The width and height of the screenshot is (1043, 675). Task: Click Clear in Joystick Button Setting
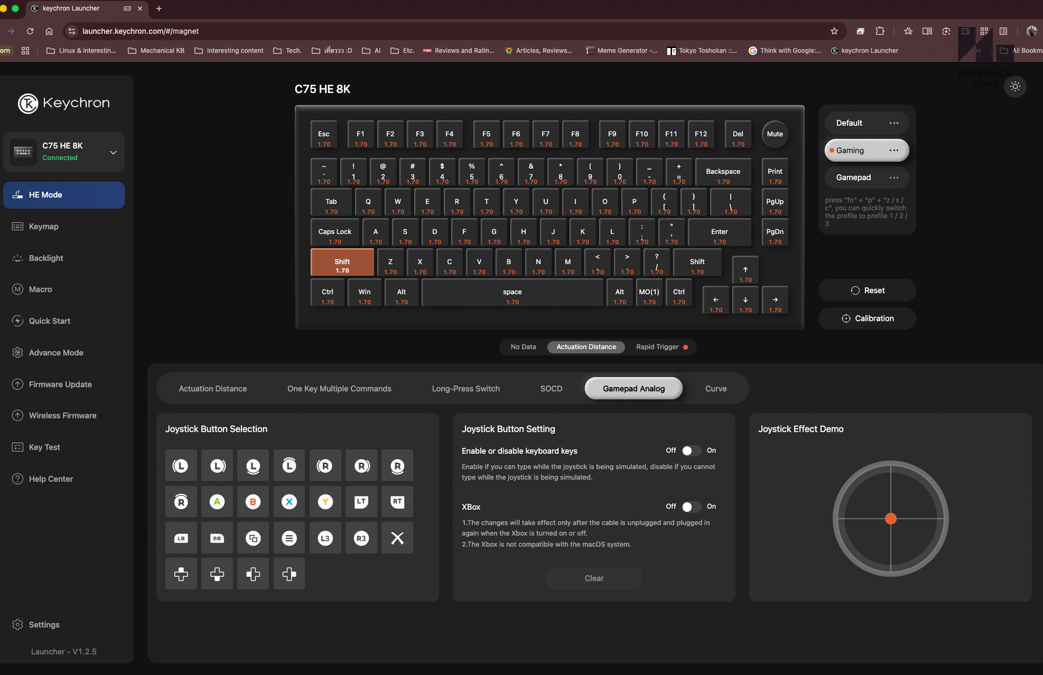(594, 578)
